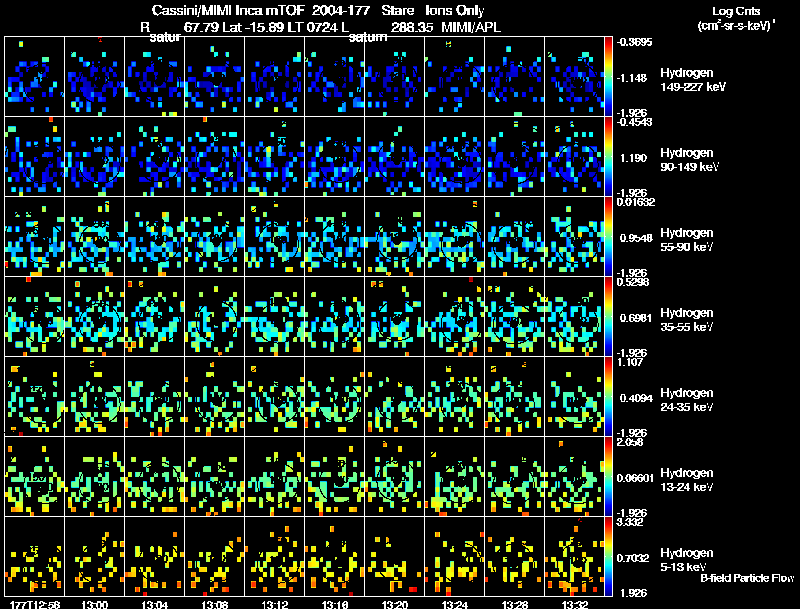The height and width of the screenshot is (609, 800).
Task: Select the 35-55 keV image at 13:00
Action: pos(94,317)
